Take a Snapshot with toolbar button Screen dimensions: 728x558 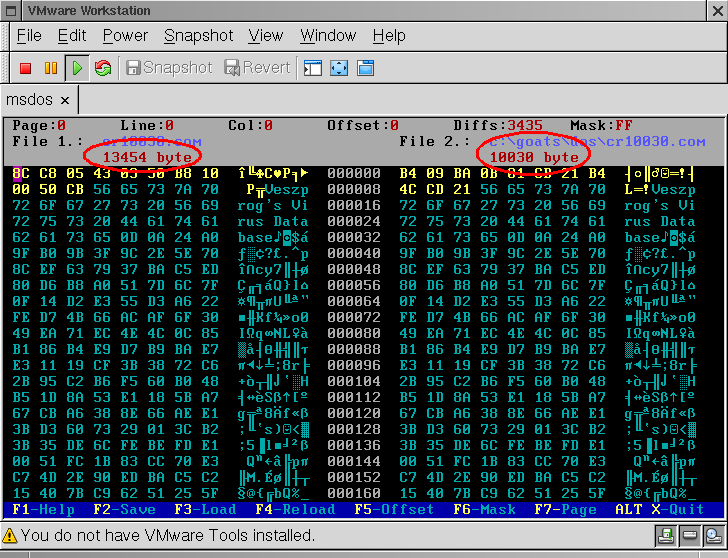pyautogui.click(x=169, y=68)
